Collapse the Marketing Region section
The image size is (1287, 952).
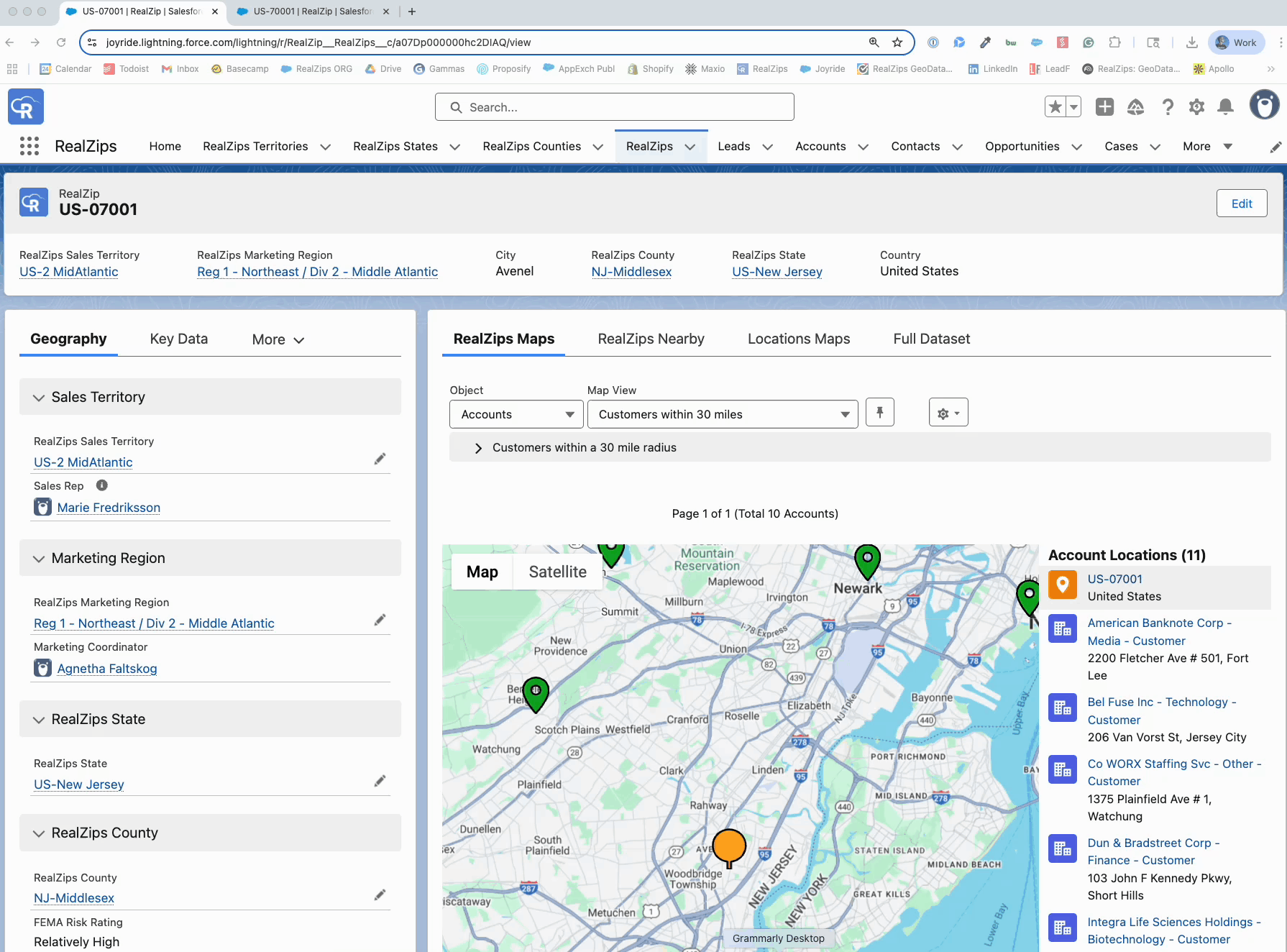(x=39, y=559)
